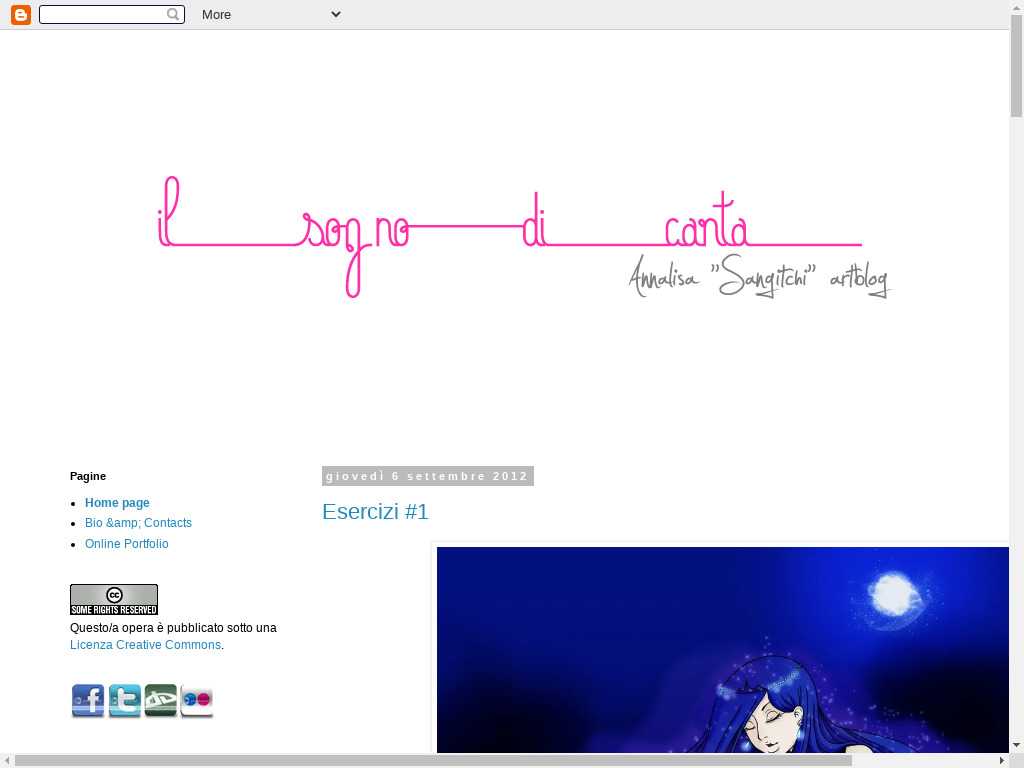Click the orange Blogger logo icon
Screen dimensions: 1024x768
pyautogui.click(x=21, y=14)
